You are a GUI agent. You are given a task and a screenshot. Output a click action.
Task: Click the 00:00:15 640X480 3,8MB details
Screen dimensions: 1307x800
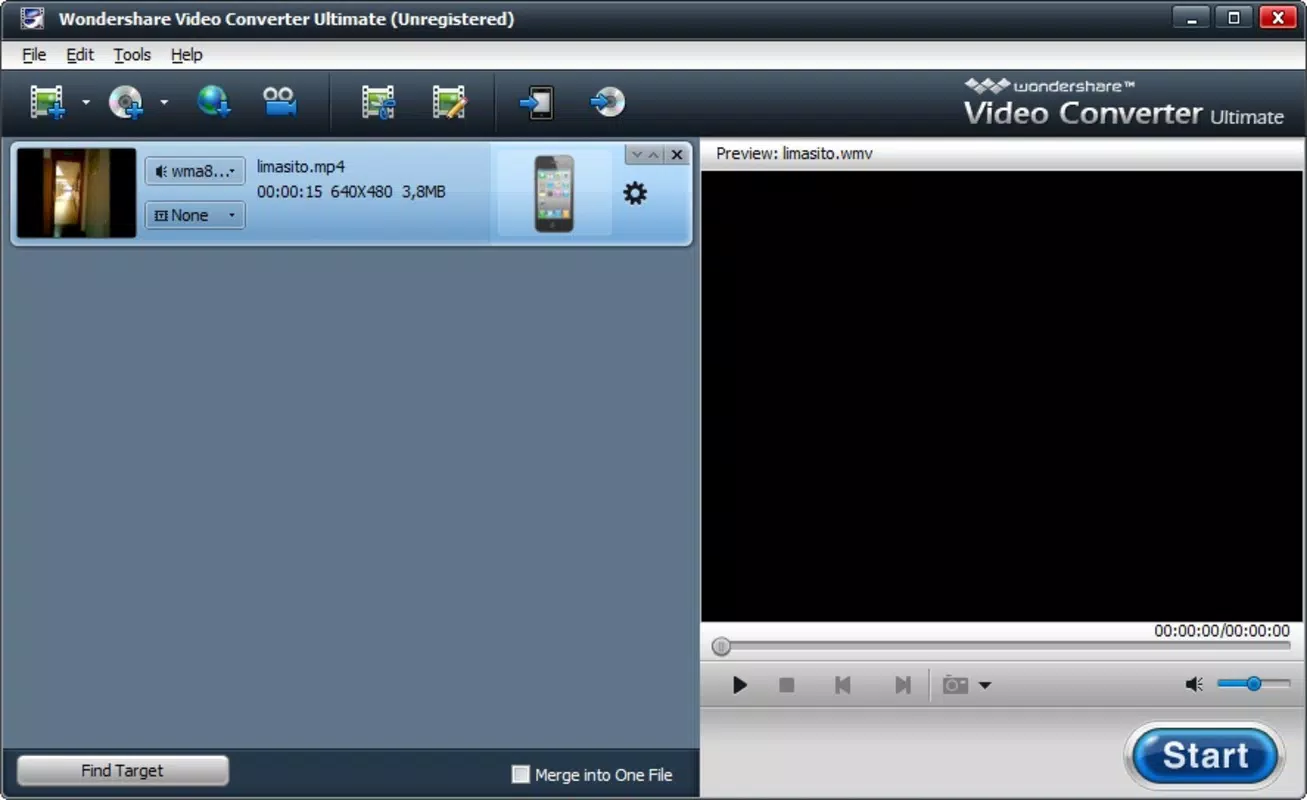coord(351,192)
